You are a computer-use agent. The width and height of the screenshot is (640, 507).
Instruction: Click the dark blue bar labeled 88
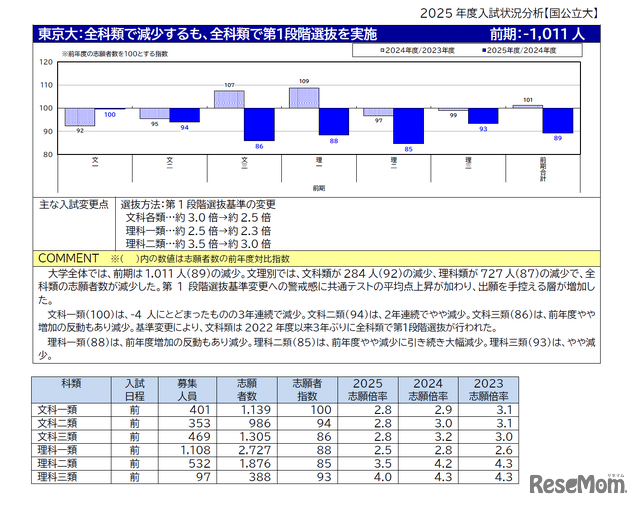pyautogui.click(x=334, y=122)
